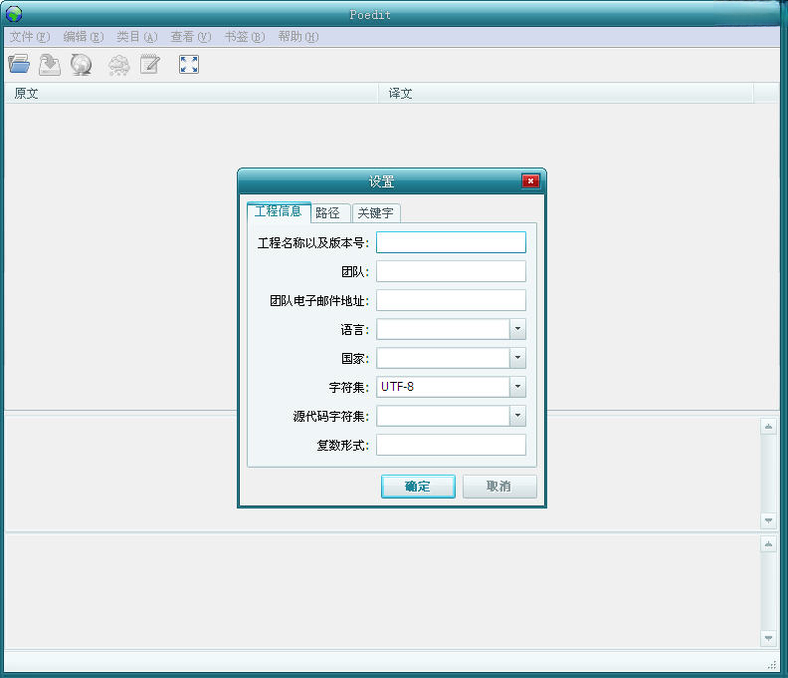Click the fullscreen toggle toolbar icon
Screen dimensions: 788x678
(189, 64)
